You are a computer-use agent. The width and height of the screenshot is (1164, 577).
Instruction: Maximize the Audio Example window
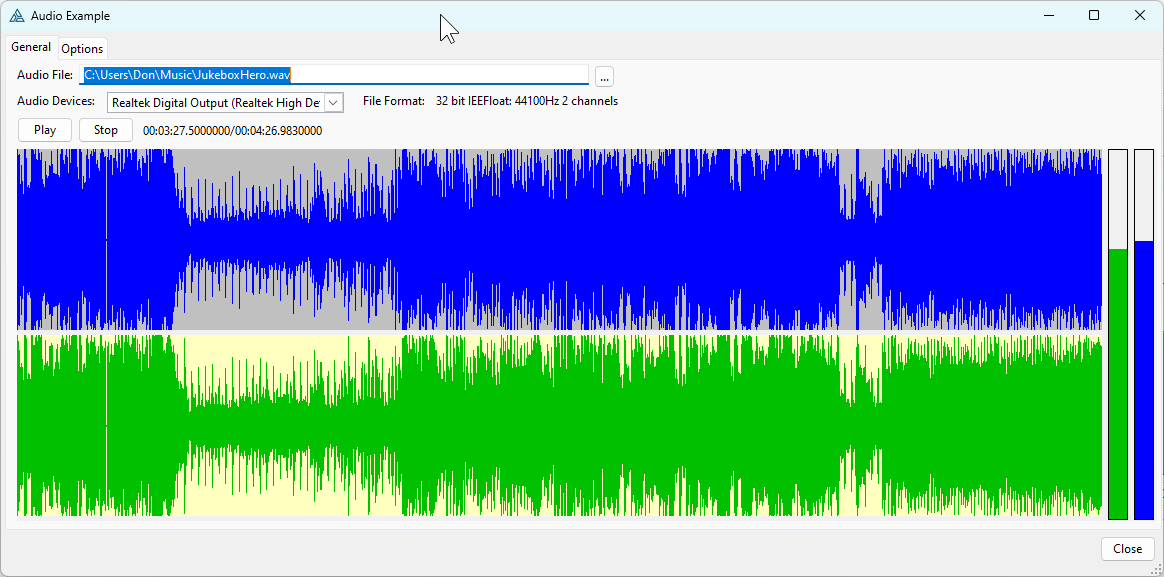[1094, 16]
